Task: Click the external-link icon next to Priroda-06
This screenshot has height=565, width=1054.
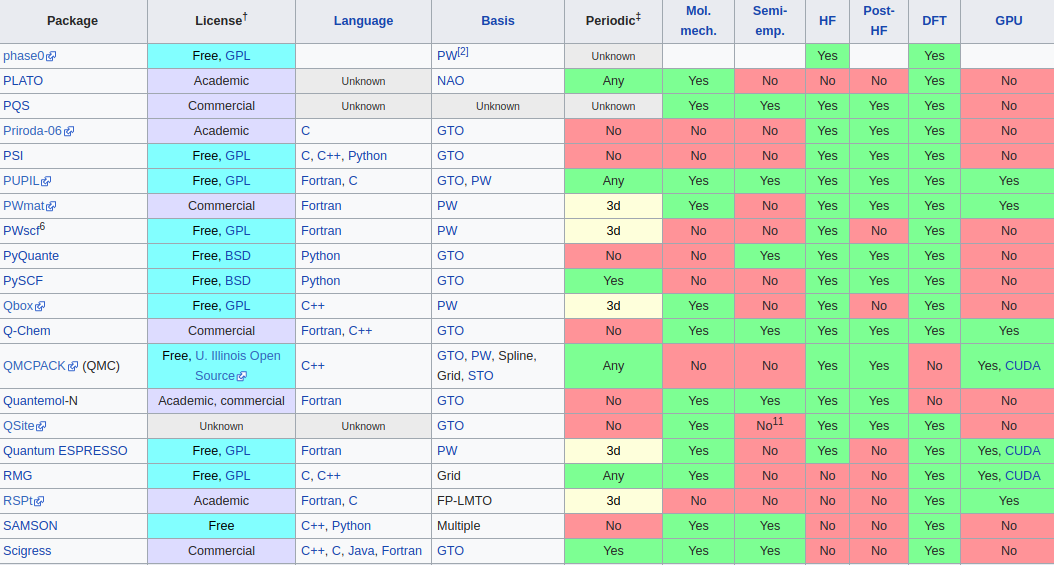Action: coord(69,131)
